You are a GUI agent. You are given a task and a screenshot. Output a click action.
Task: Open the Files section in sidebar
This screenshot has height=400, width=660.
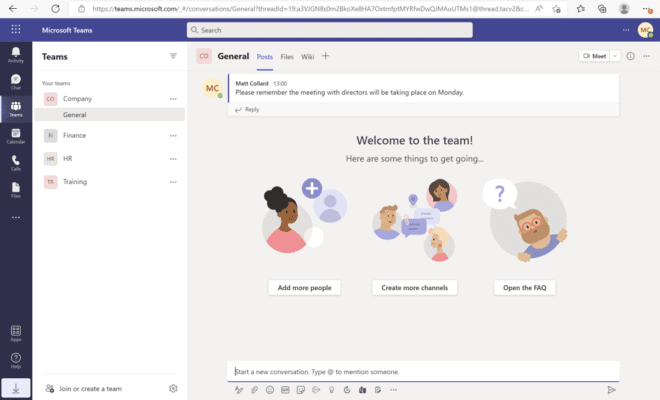16,189
